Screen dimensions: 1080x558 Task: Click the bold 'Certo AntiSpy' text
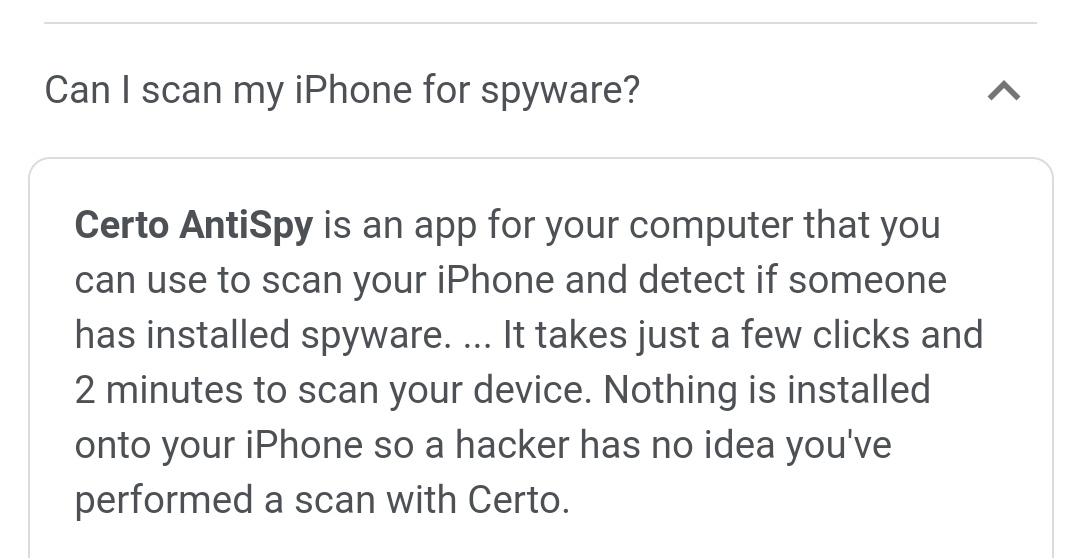click(x=194, y=225)
